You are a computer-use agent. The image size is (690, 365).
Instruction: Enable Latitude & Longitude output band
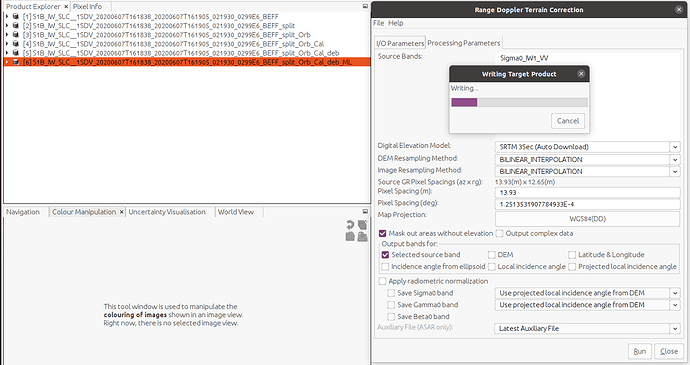coord(572,254)
